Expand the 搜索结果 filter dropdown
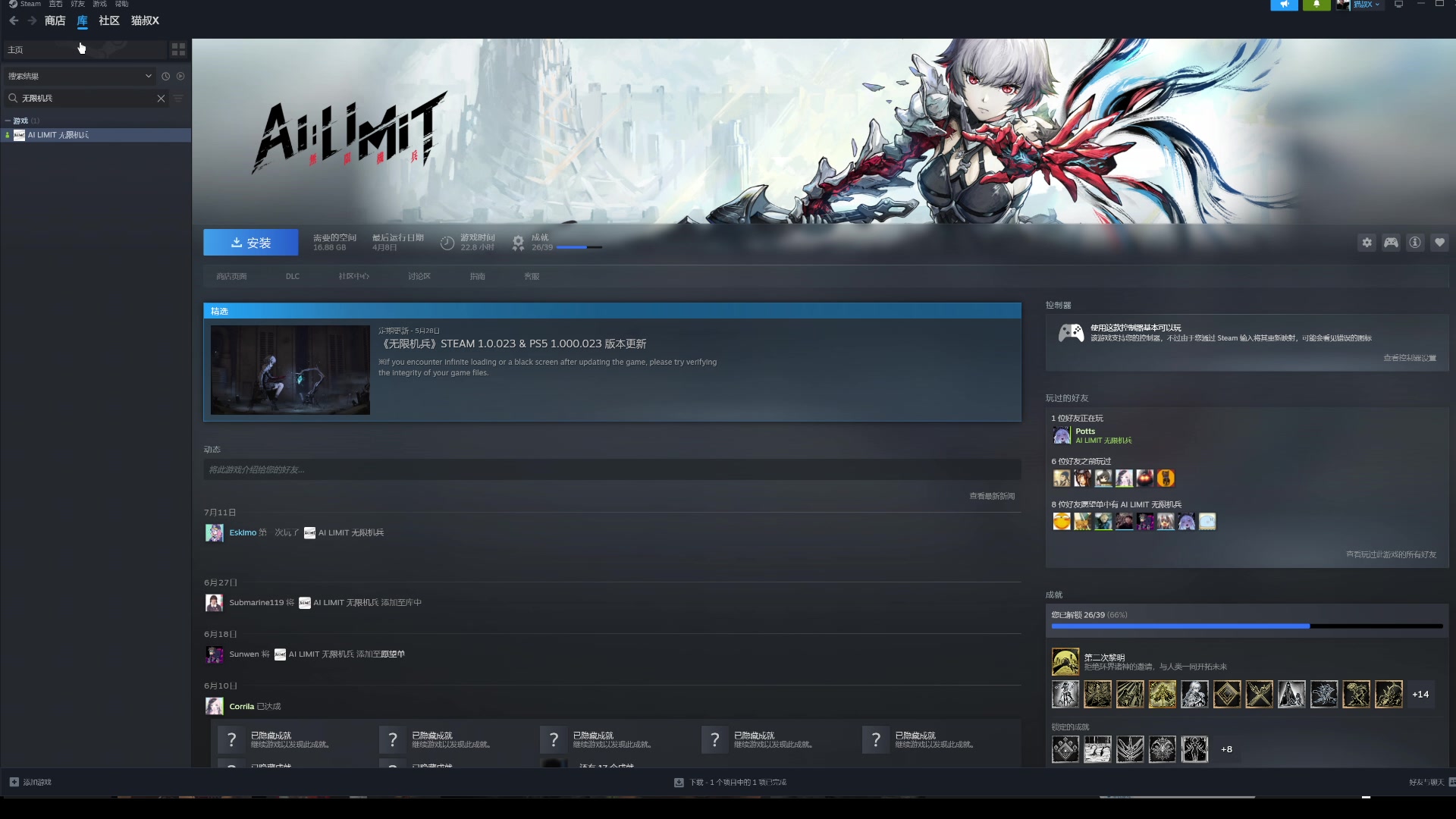 (x=79, y=76)
